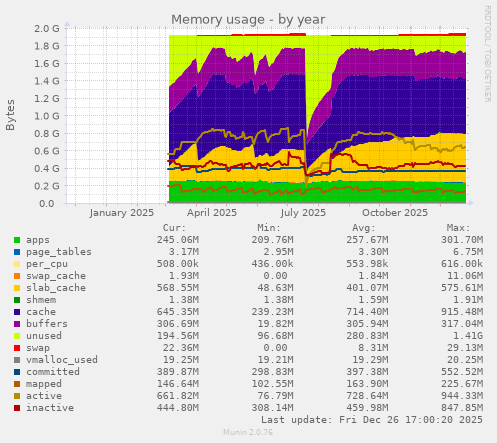Click the 'Memory usage - by year' title

248,20
